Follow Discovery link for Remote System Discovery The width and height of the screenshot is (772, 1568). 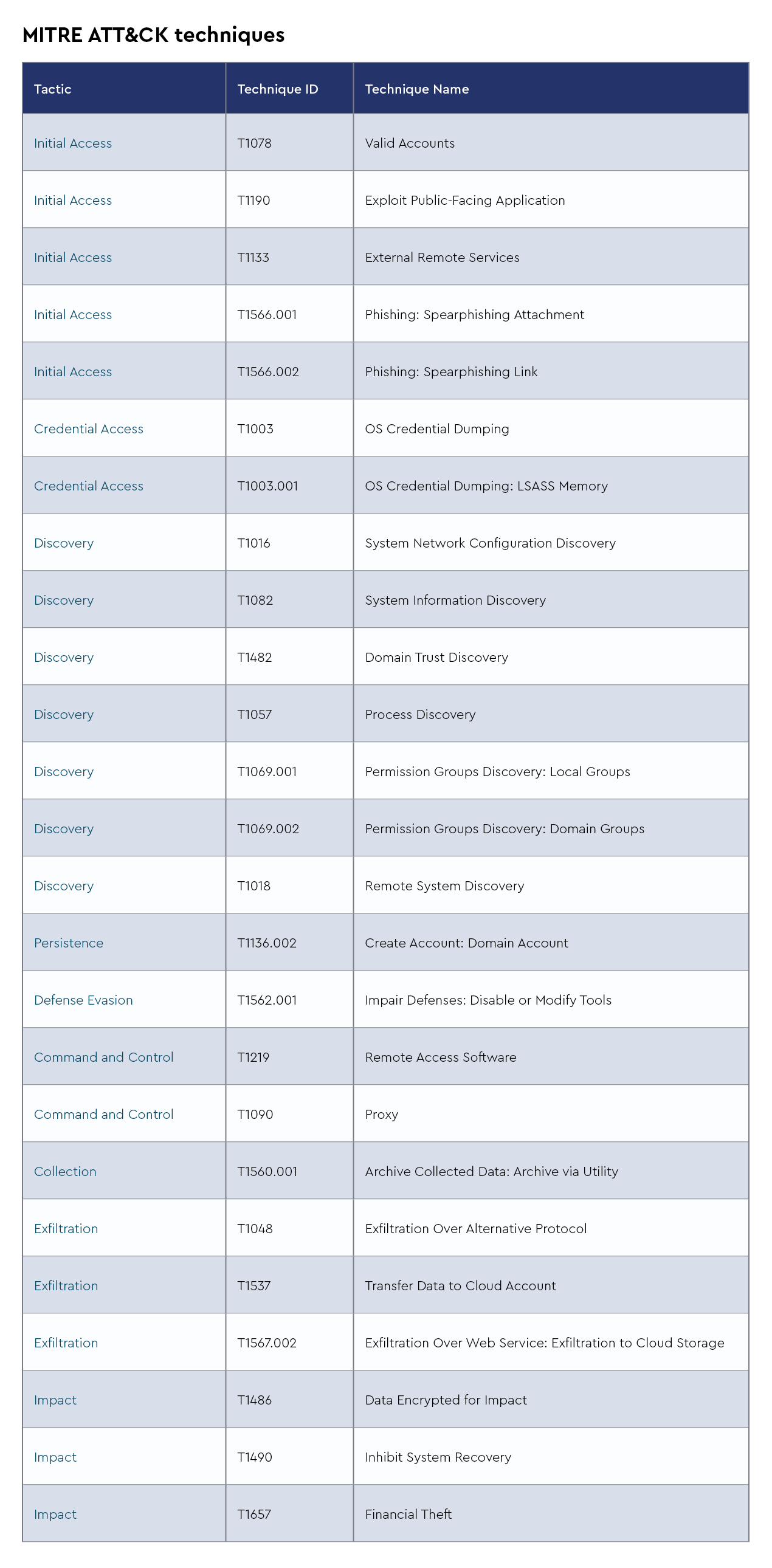tap(63, 885)
